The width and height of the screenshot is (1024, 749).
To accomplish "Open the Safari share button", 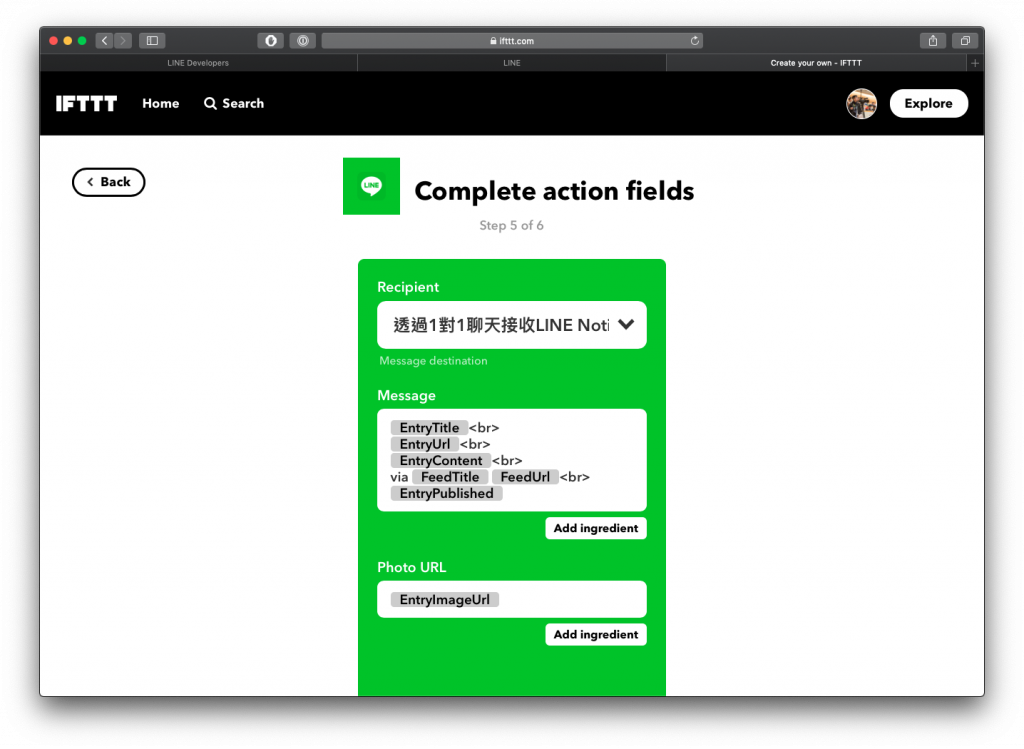I will [x=933, y=40].
